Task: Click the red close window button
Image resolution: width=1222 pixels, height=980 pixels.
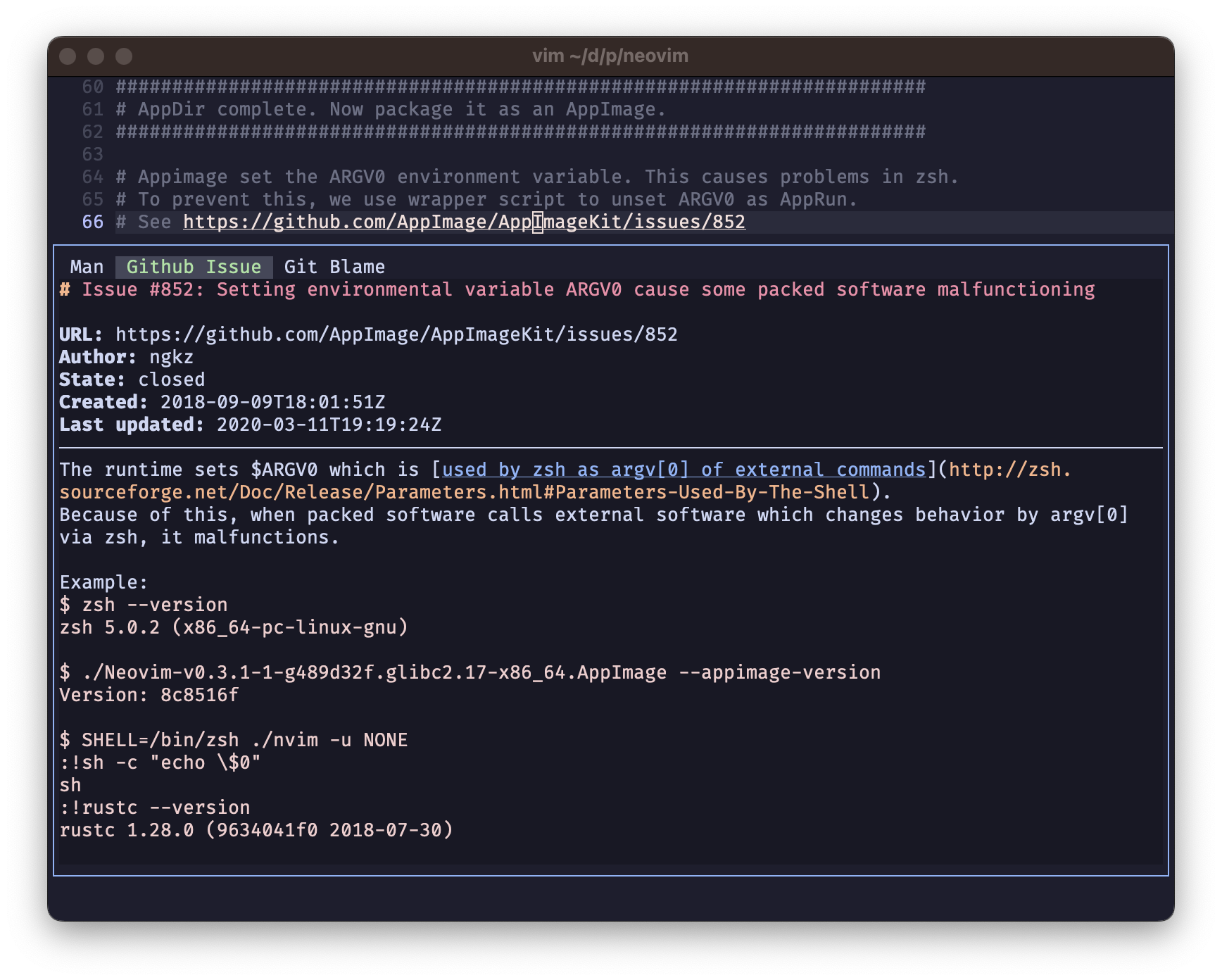Action: [x=68, y=56]
